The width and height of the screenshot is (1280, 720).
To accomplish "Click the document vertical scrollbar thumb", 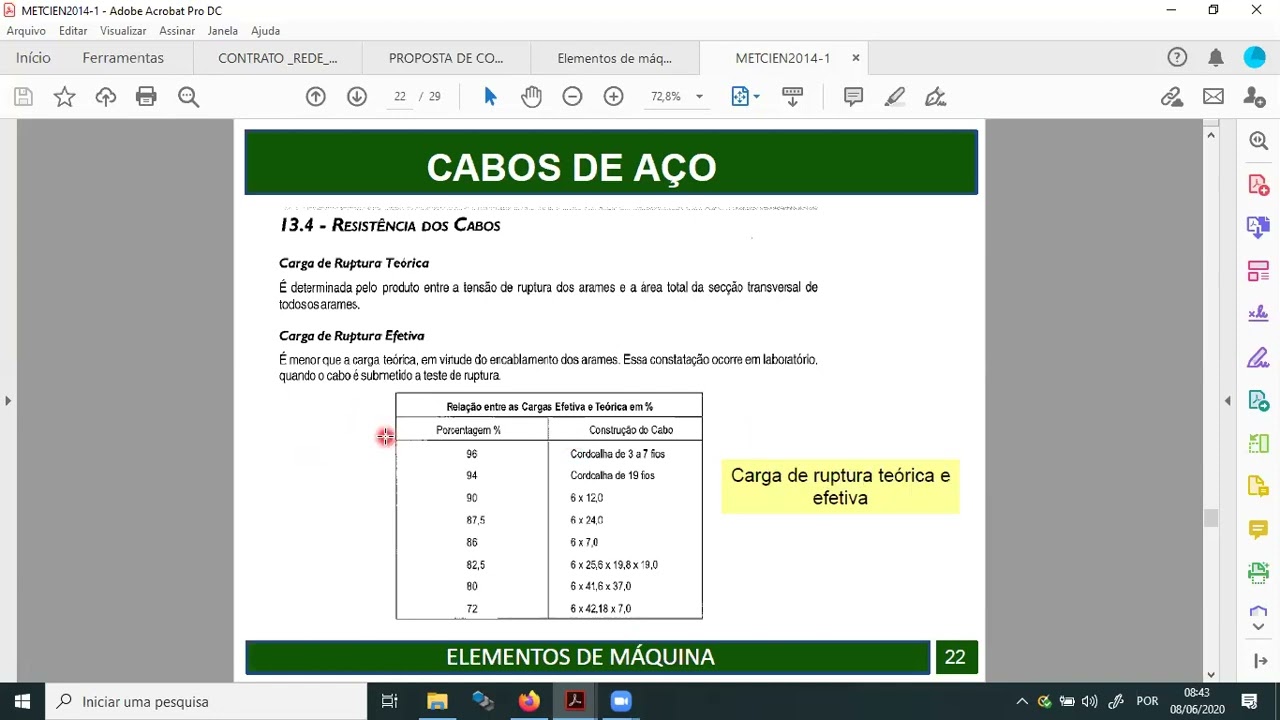I will [x=1211, y=518].
